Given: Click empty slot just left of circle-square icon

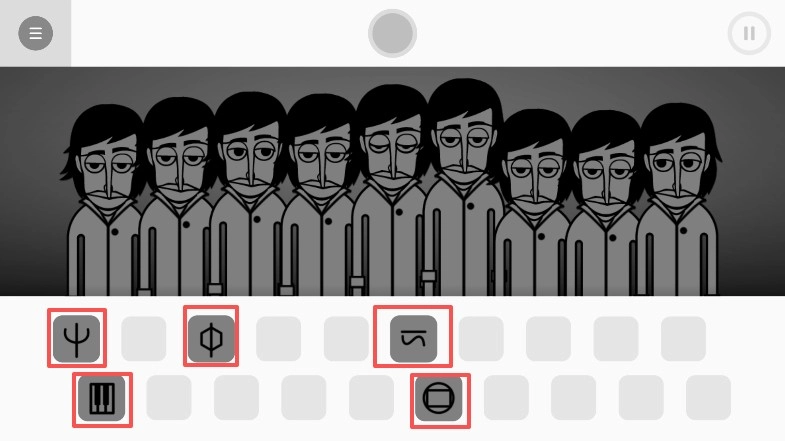Looking at the screenshot, I should tap(371, 397).
